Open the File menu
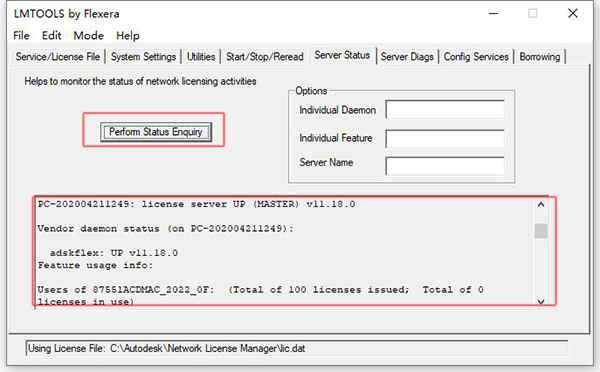Viewport: 600px width, 372px height. pyautogui.click(x=21, y=36)
